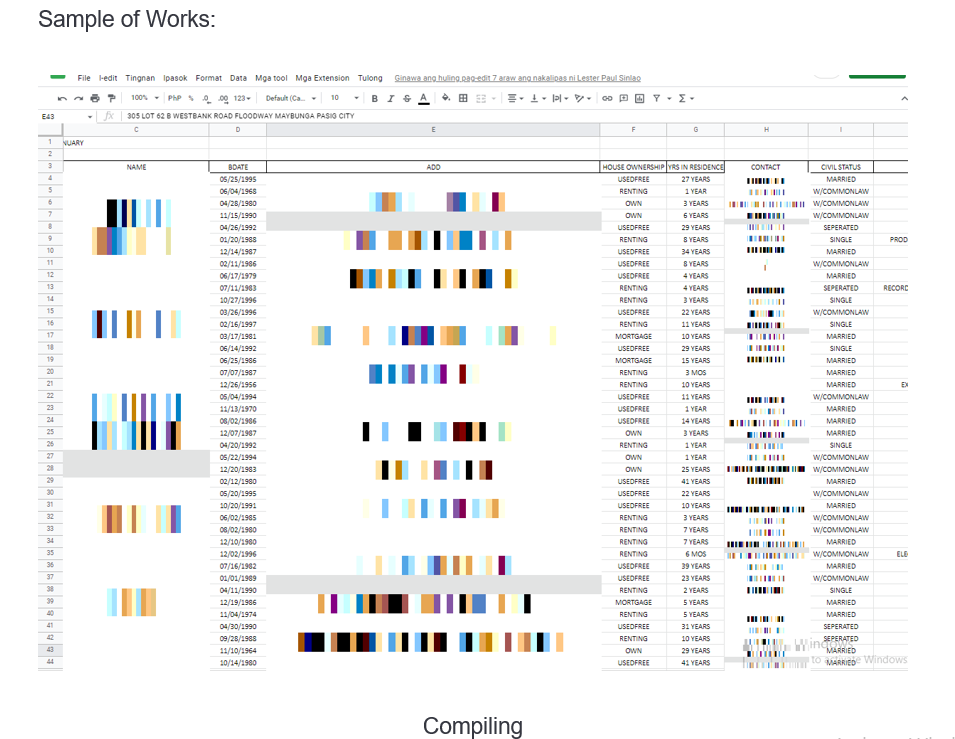Viewport: 955px width, 739px height.
Task: Select column E header
Action: click(x=433, y=130)
